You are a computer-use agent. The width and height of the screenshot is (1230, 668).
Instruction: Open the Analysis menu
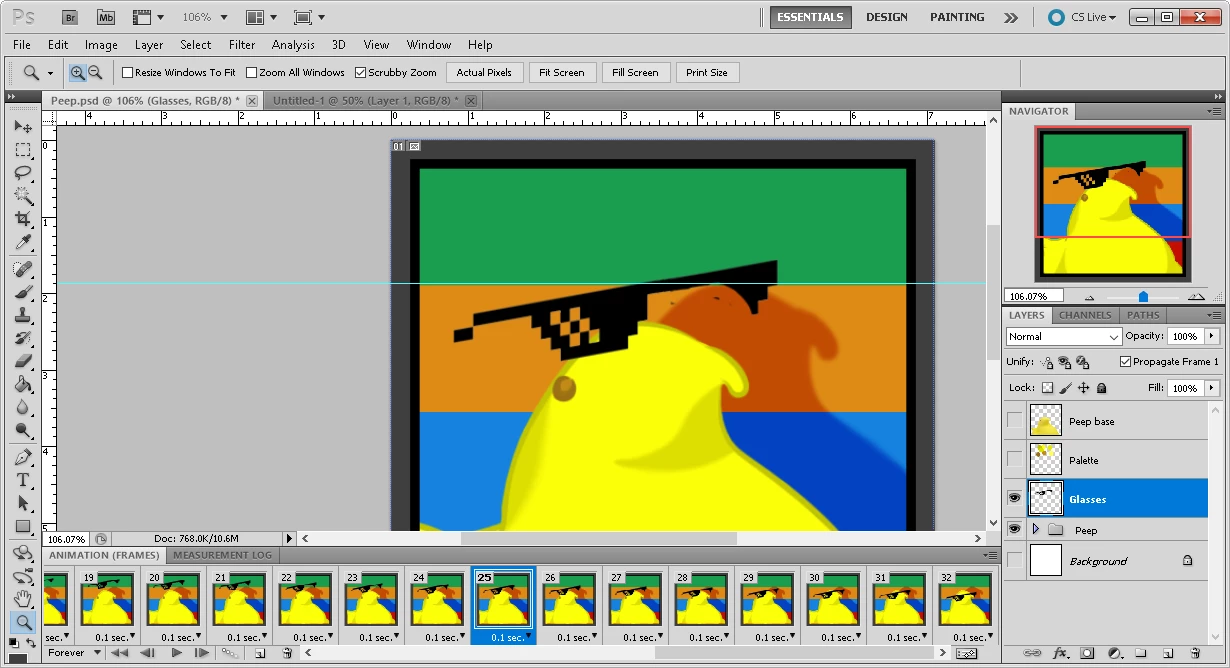tap(293, 45)
